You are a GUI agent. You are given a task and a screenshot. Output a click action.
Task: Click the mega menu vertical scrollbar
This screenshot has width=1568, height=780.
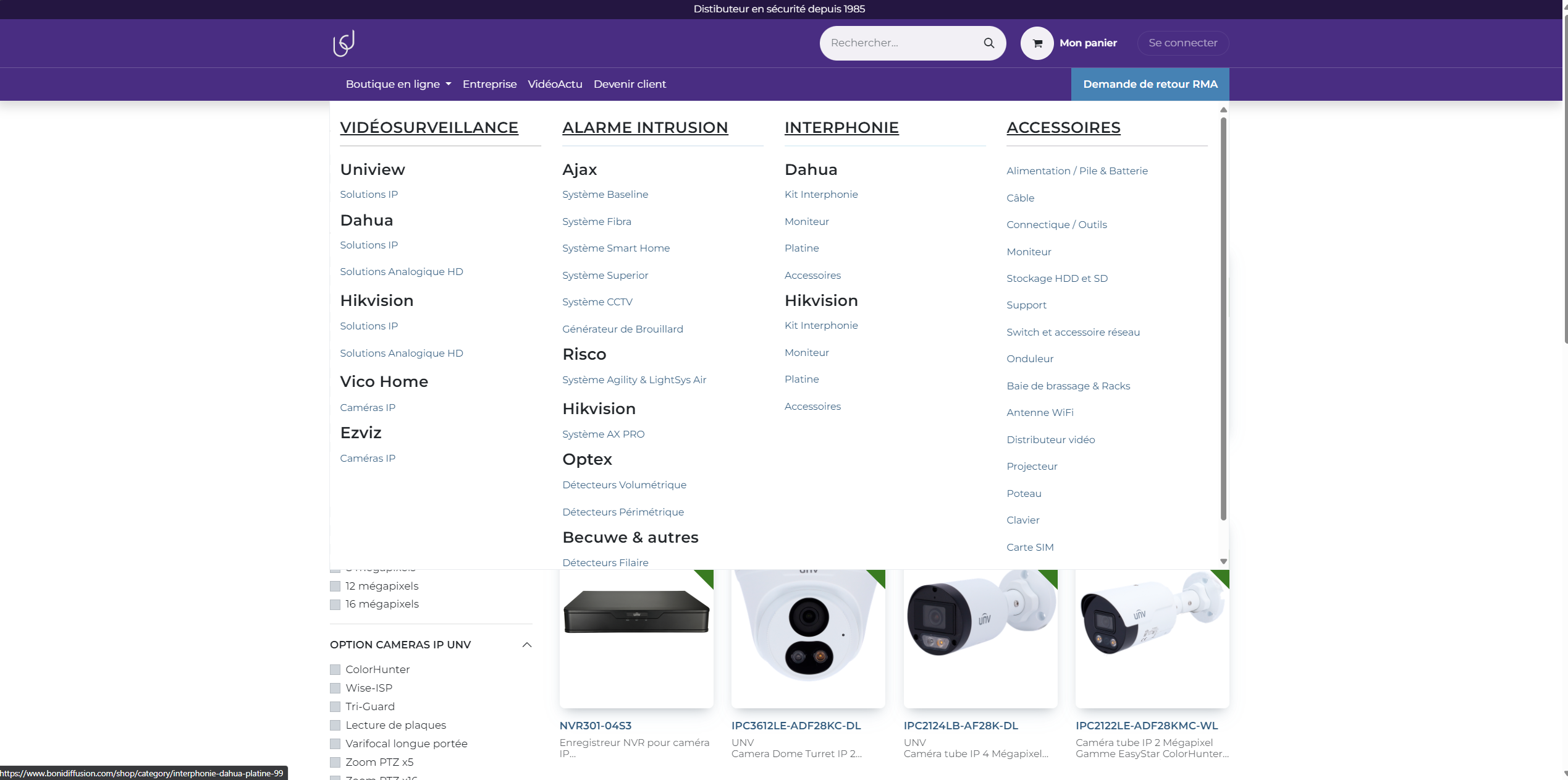pyautogui.click(x=1223, y=318)
